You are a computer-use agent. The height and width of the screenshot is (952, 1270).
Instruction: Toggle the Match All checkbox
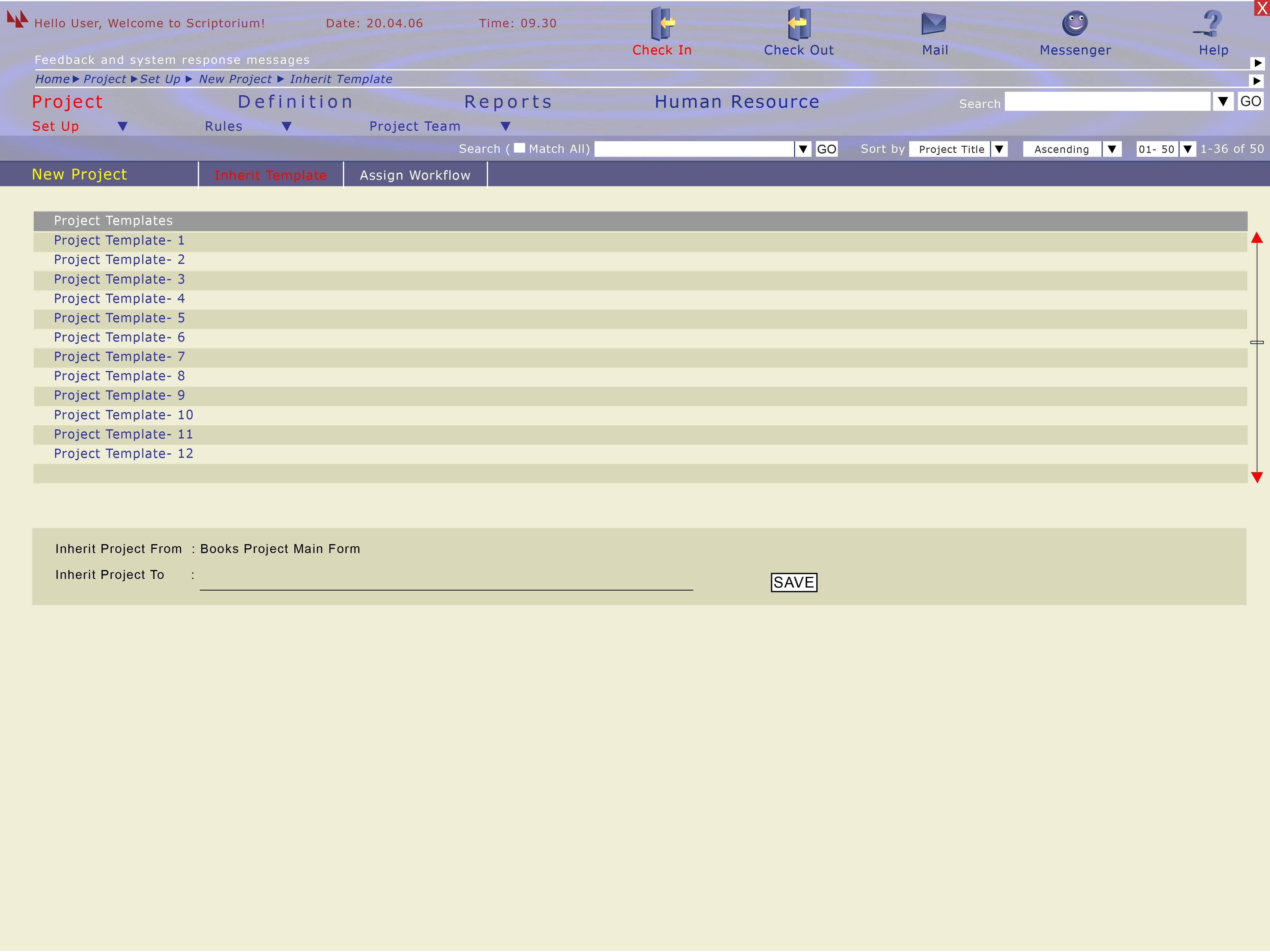coord(519,148)
